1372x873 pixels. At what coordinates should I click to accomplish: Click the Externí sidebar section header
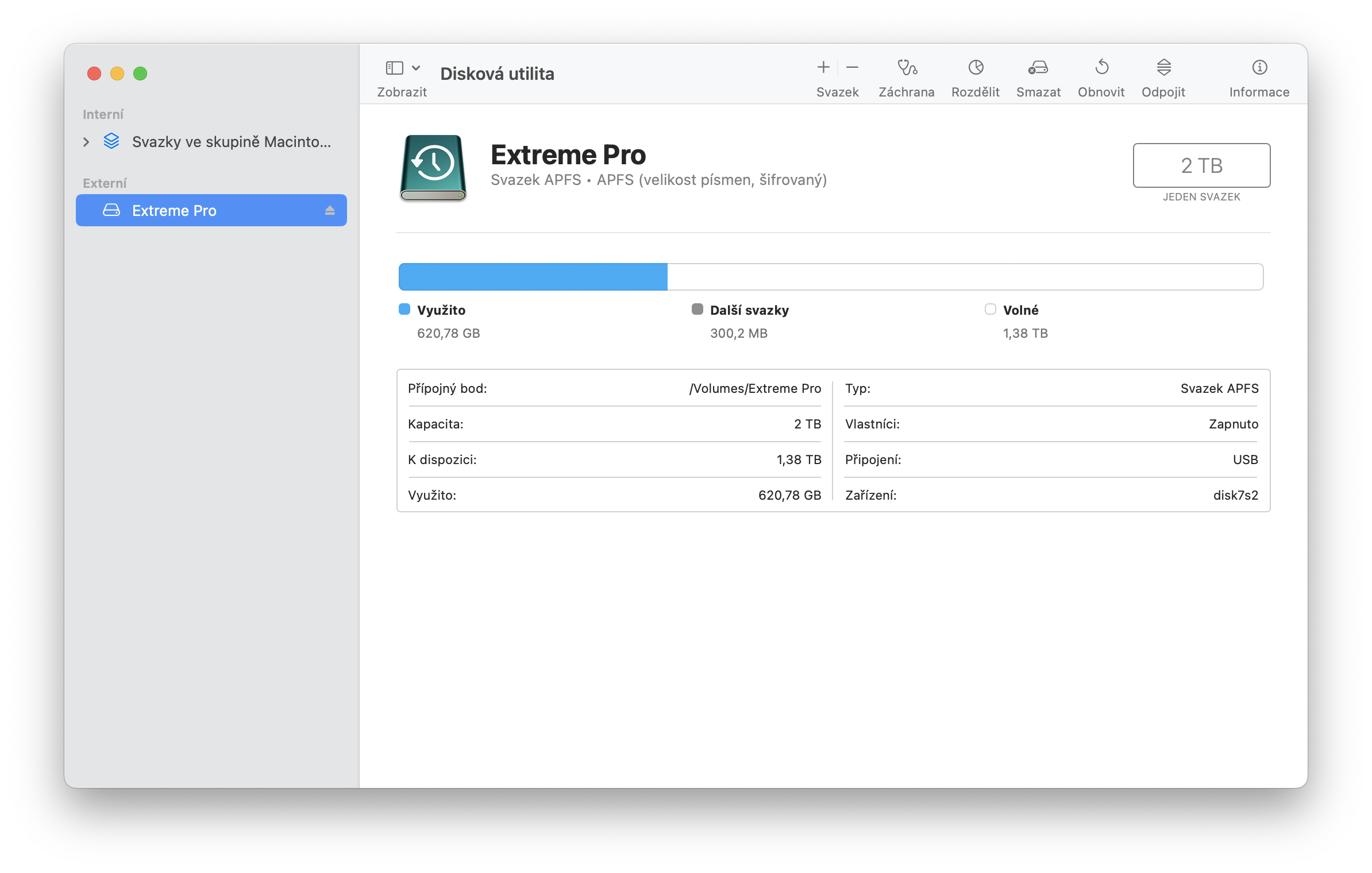pos(105,183)
